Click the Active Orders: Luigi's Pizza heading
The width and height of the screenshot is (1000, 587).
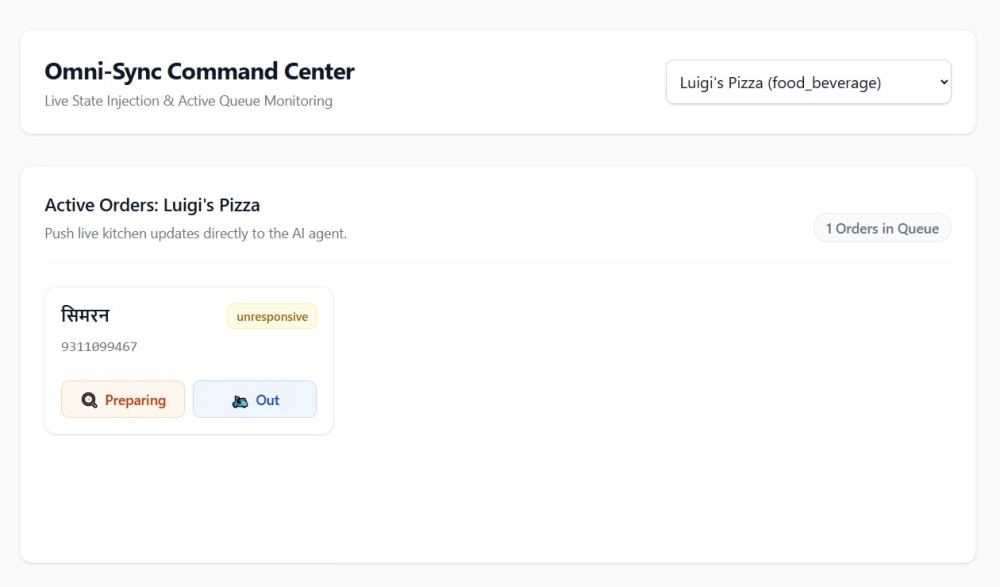(152, 205)
